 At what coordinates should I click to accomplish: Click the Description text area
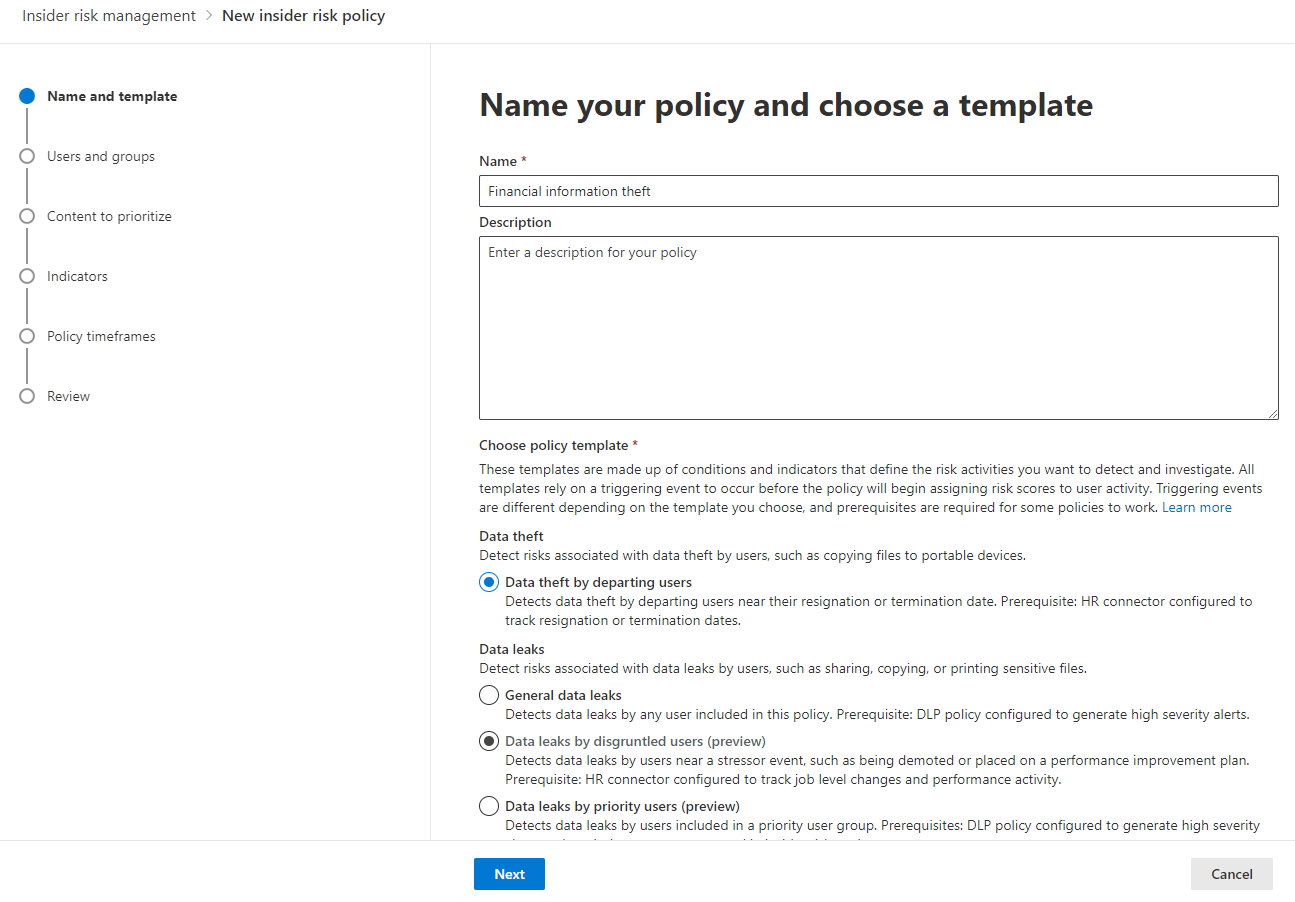coord(878,327)
